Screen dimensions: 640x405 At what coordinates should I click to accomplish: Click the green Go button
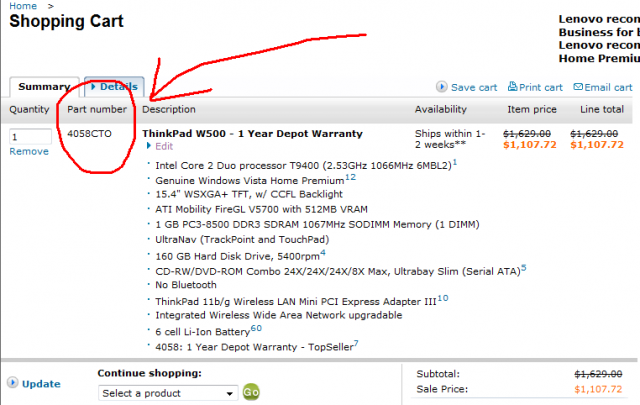point(251,392)
